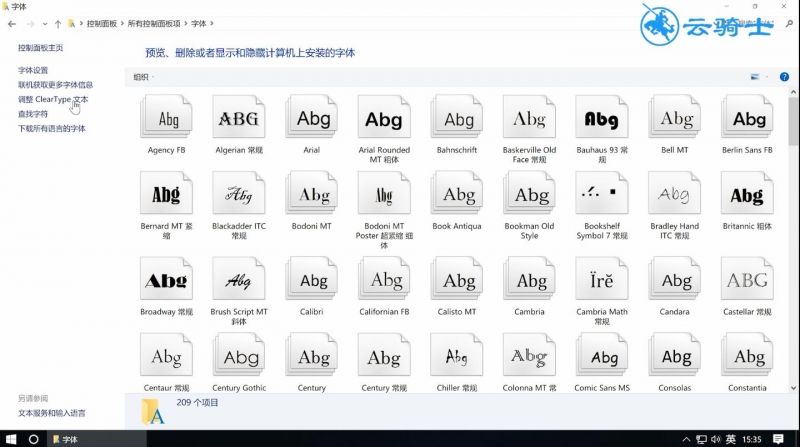
Task: Select Baskerville Old Face font icon
Action: click(529, 117)
